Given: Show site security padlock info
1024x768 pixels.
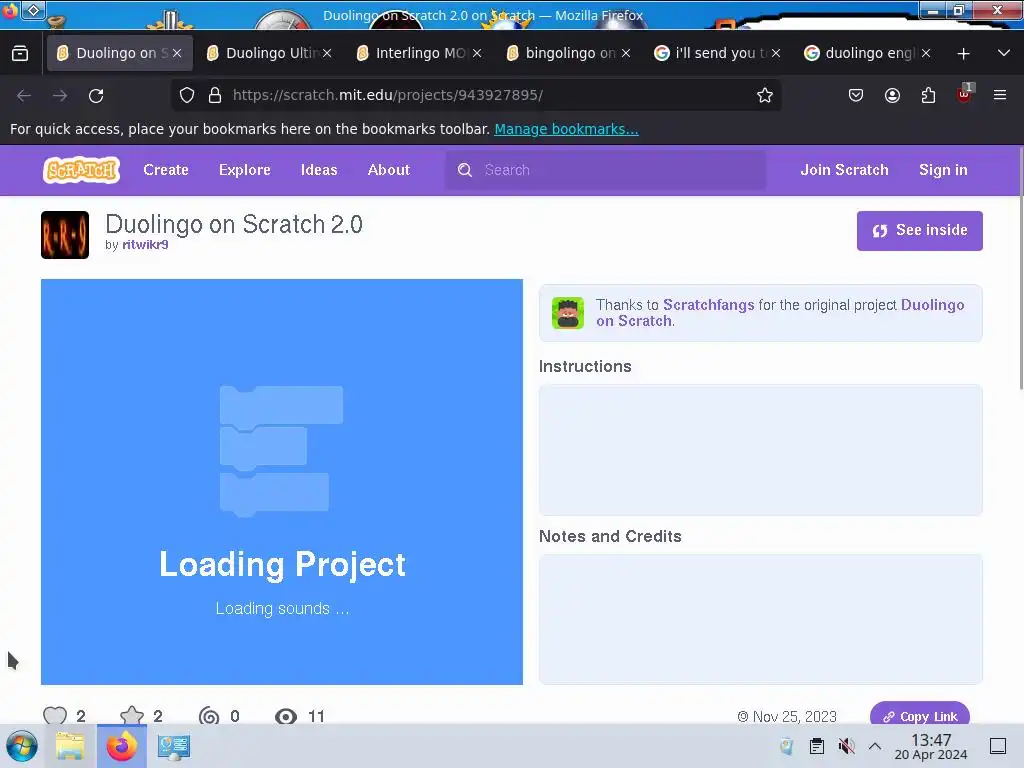Looking at the screenshot, I should coord(215,95).
